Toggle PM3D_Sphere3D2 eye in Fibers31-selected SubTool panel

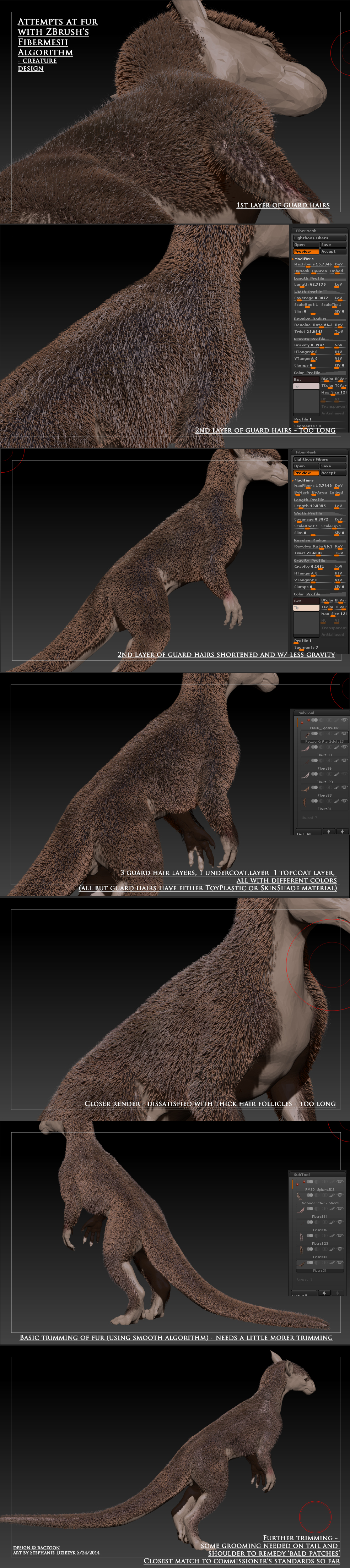pos(340,1182)
